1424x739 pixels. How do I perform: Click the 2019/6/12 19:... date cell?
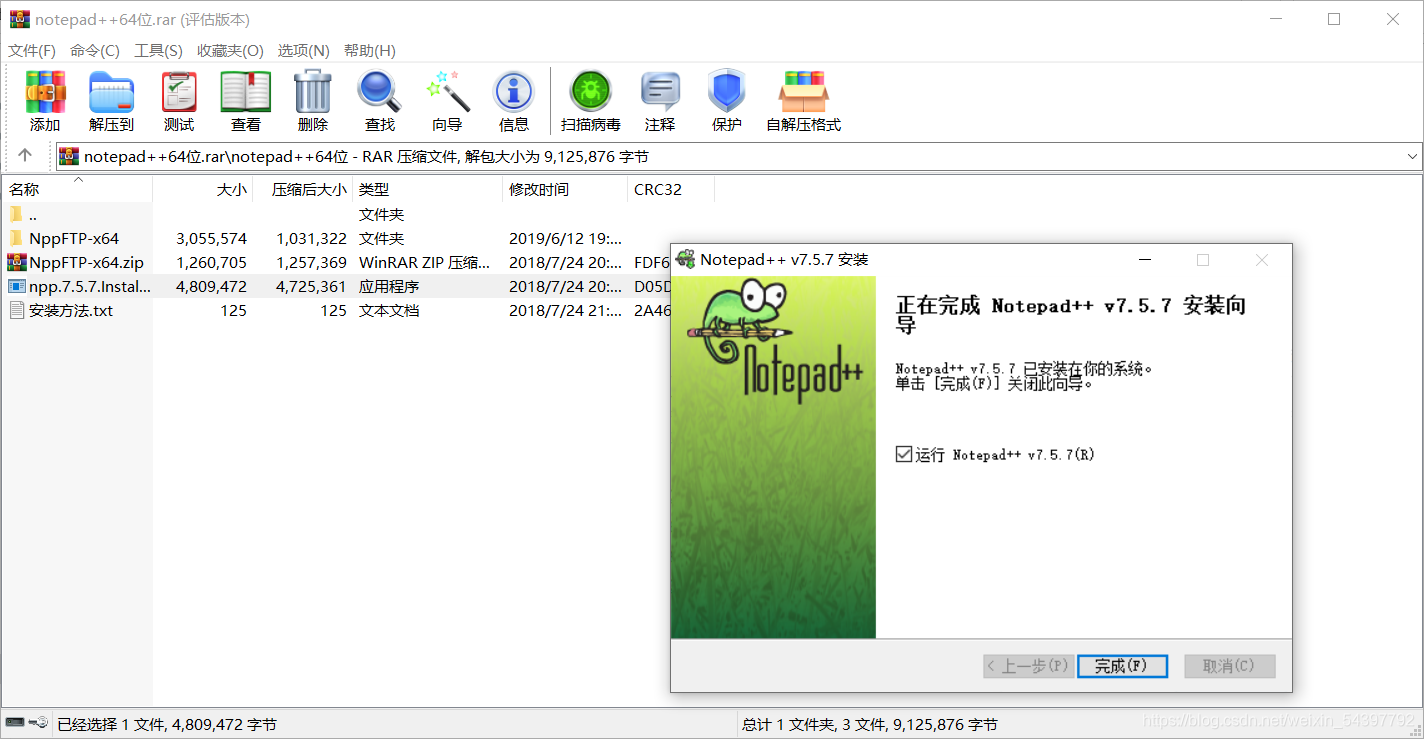point(565,238)
